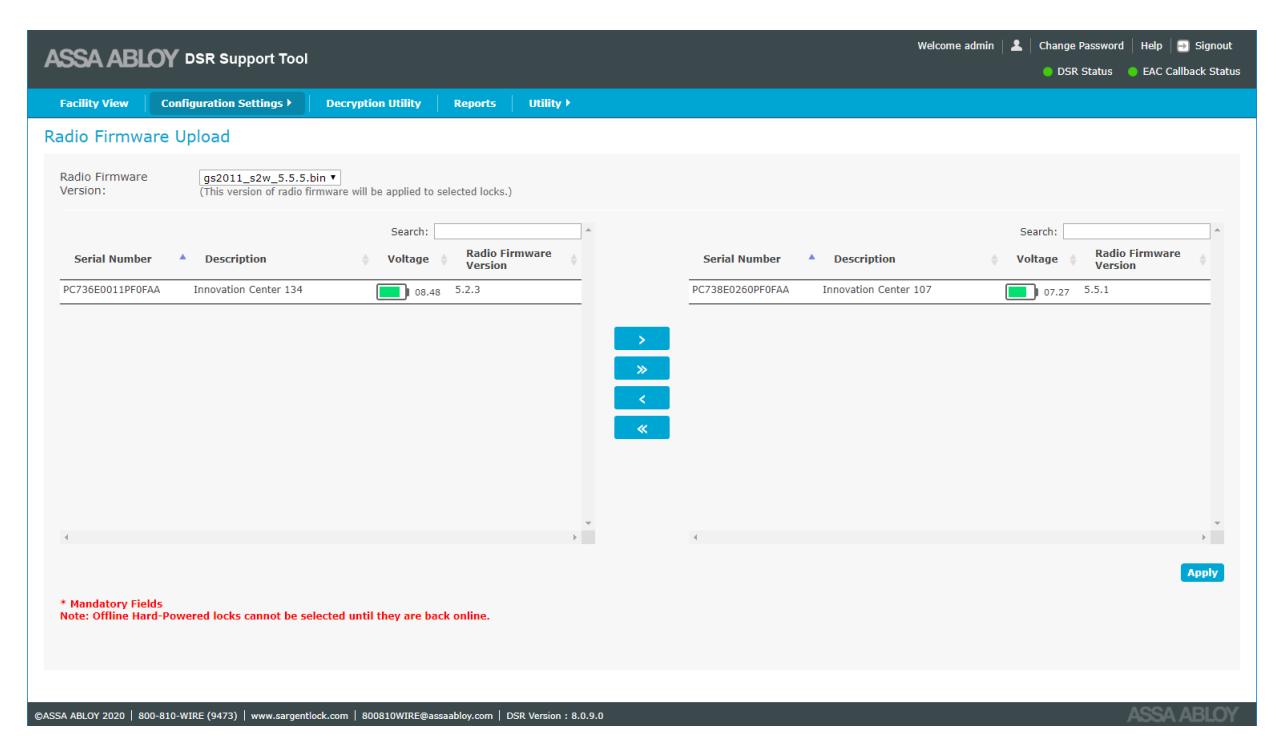Click Innovation Center 107 description cell
The width and height of the screenshot is (1288, 753).
point(878,290)
